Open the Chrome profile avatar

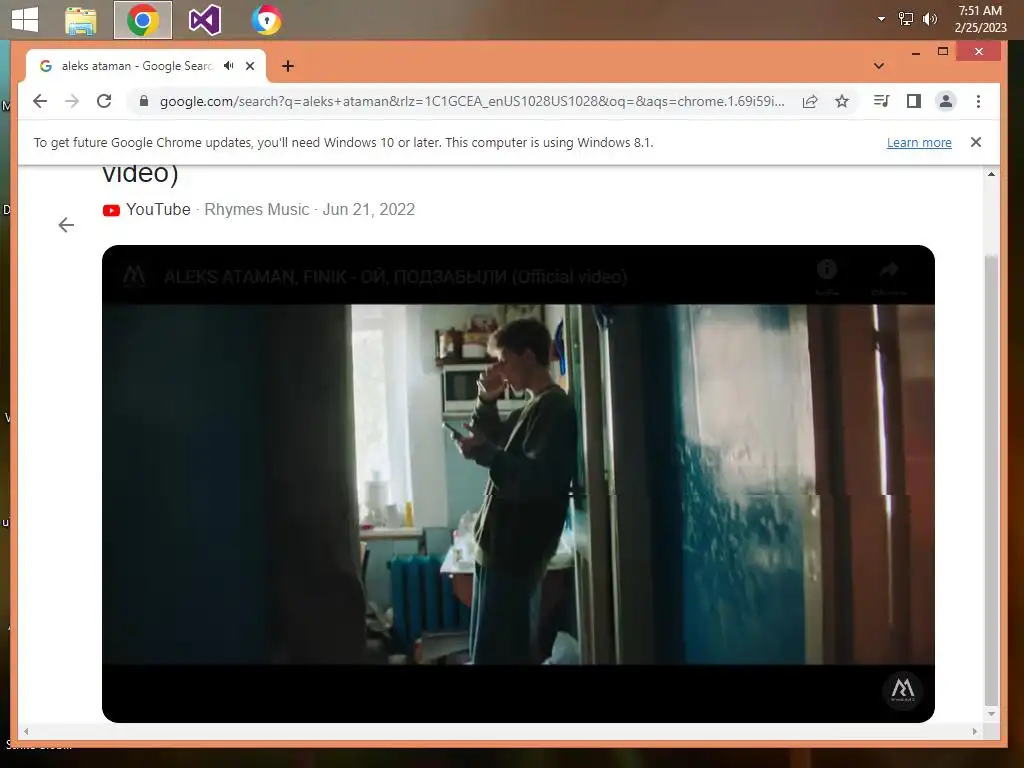(x=946, y=101)
